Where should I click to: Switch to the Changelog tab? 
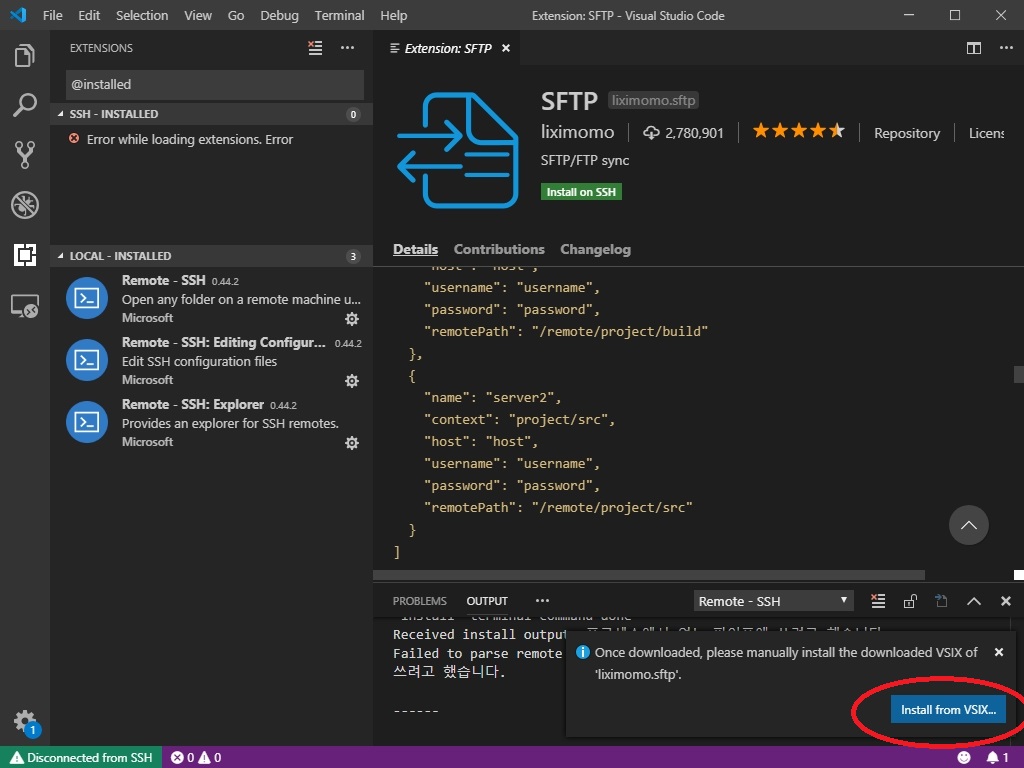(x=596, y=249)
